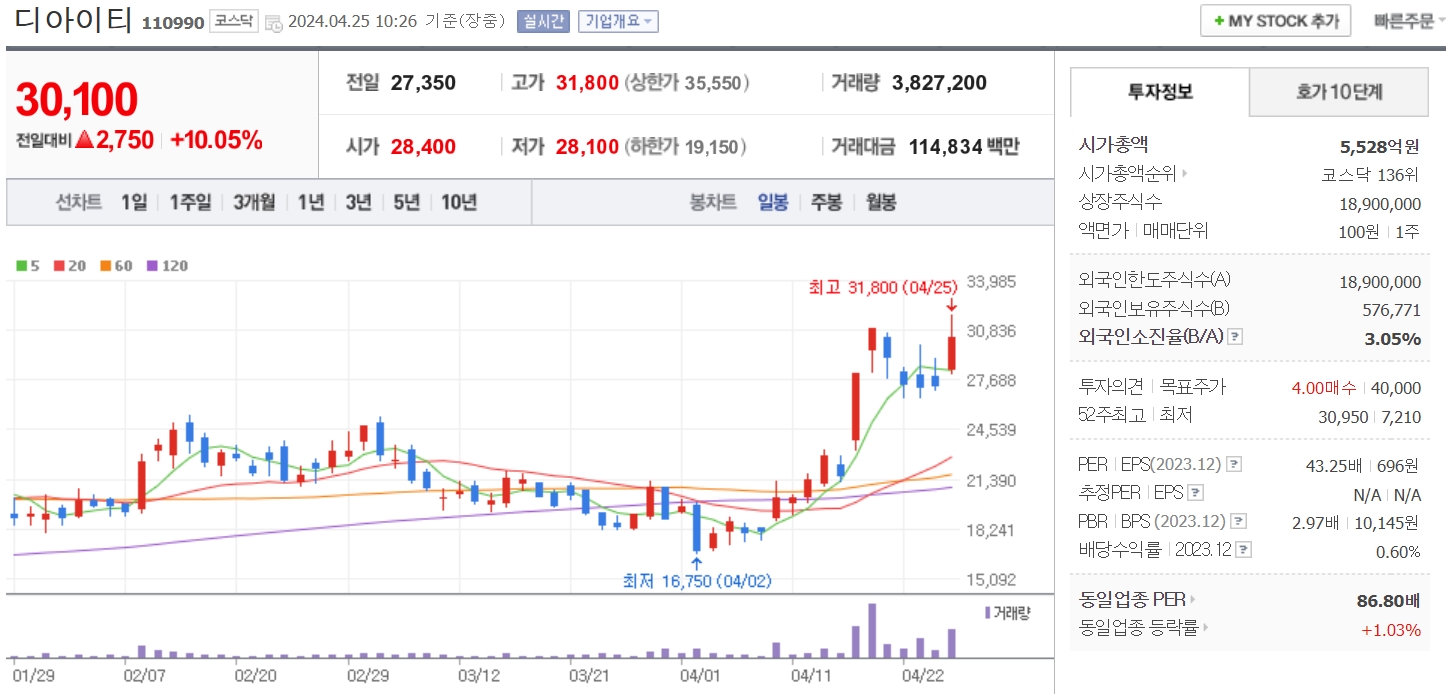The width and height of the screenshot is (1449, 694).
Task: Switch to the 호가 10단계 tab
Action: (1339, 92)
